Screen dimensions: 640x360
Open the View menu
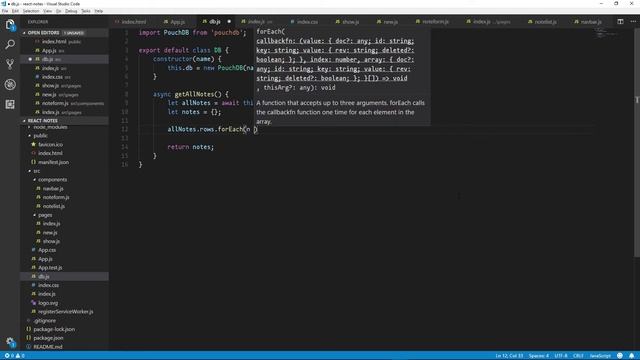coord(47,11)
